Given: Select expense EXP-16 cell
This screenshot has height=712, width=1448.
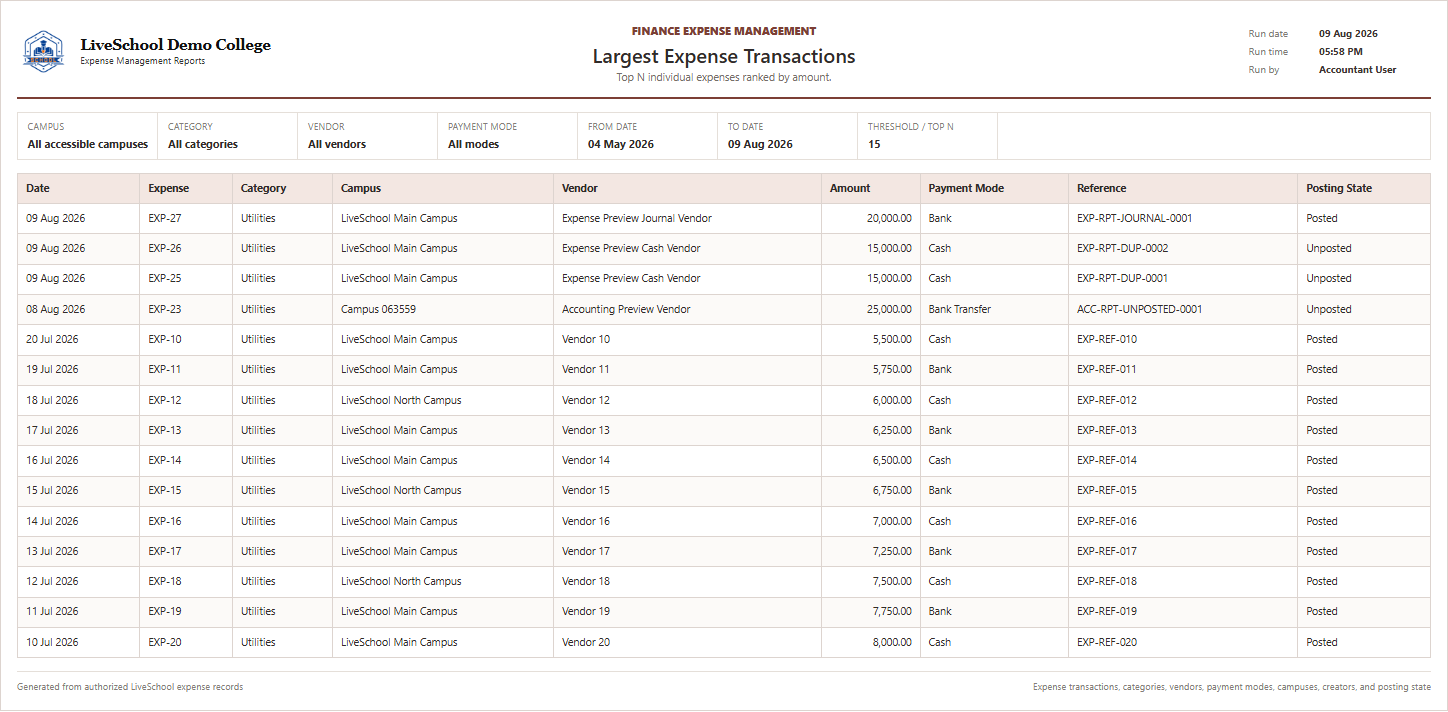Looking at the screenshot, I should (186, 521).
